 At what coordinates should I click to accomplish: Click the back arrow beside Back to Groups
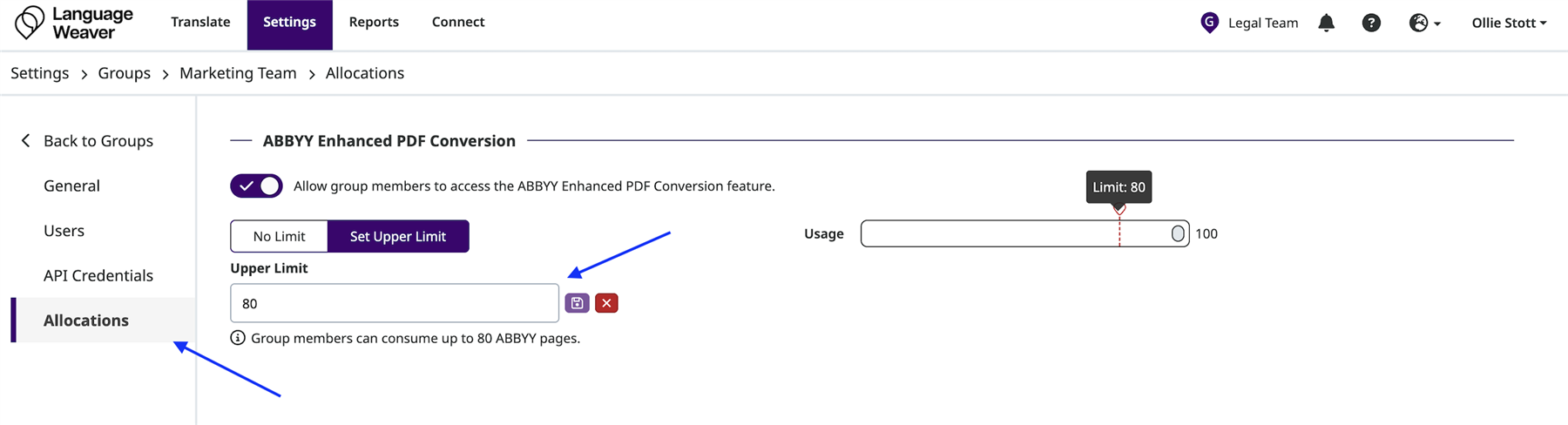click(x=26, y=140)
